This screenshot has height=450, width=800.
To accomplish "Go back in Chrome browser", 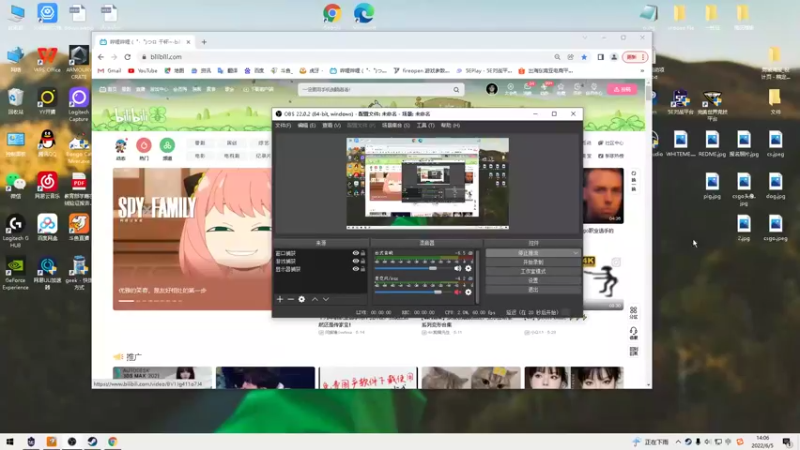I will [x=101, y=57].
